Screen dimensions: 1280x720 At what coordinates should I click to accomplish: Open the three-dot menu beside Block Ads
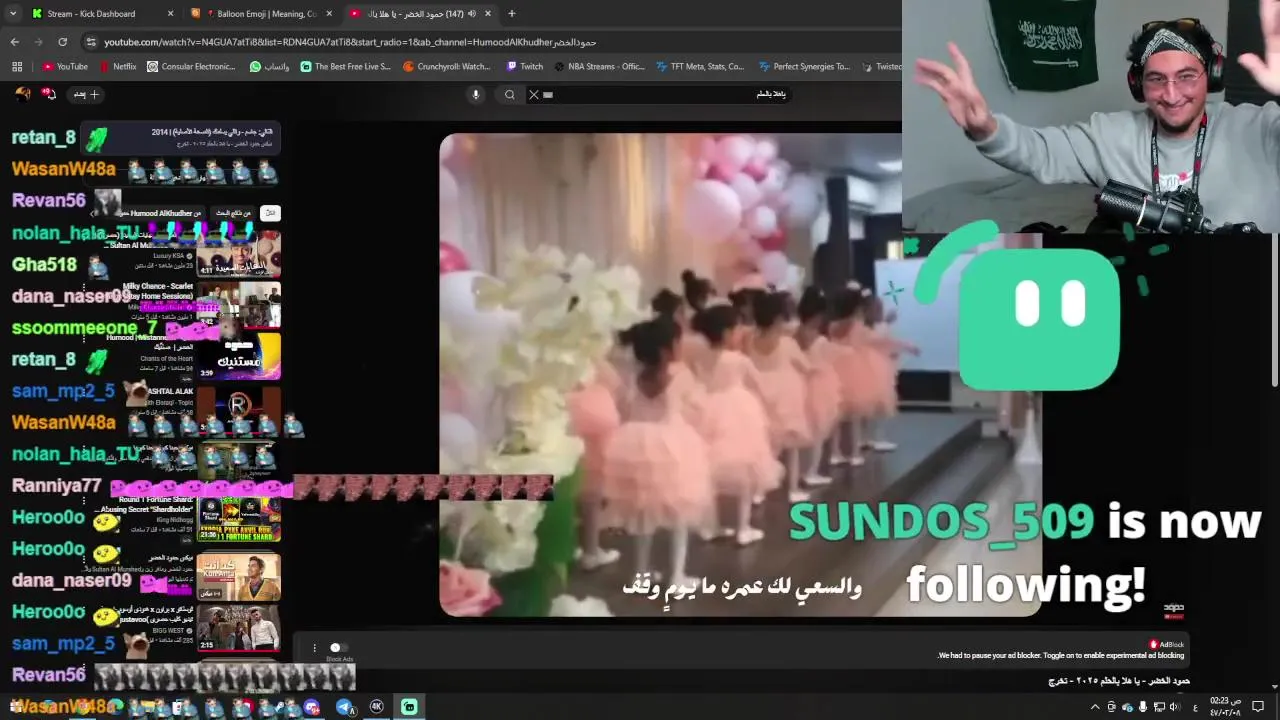314,647
